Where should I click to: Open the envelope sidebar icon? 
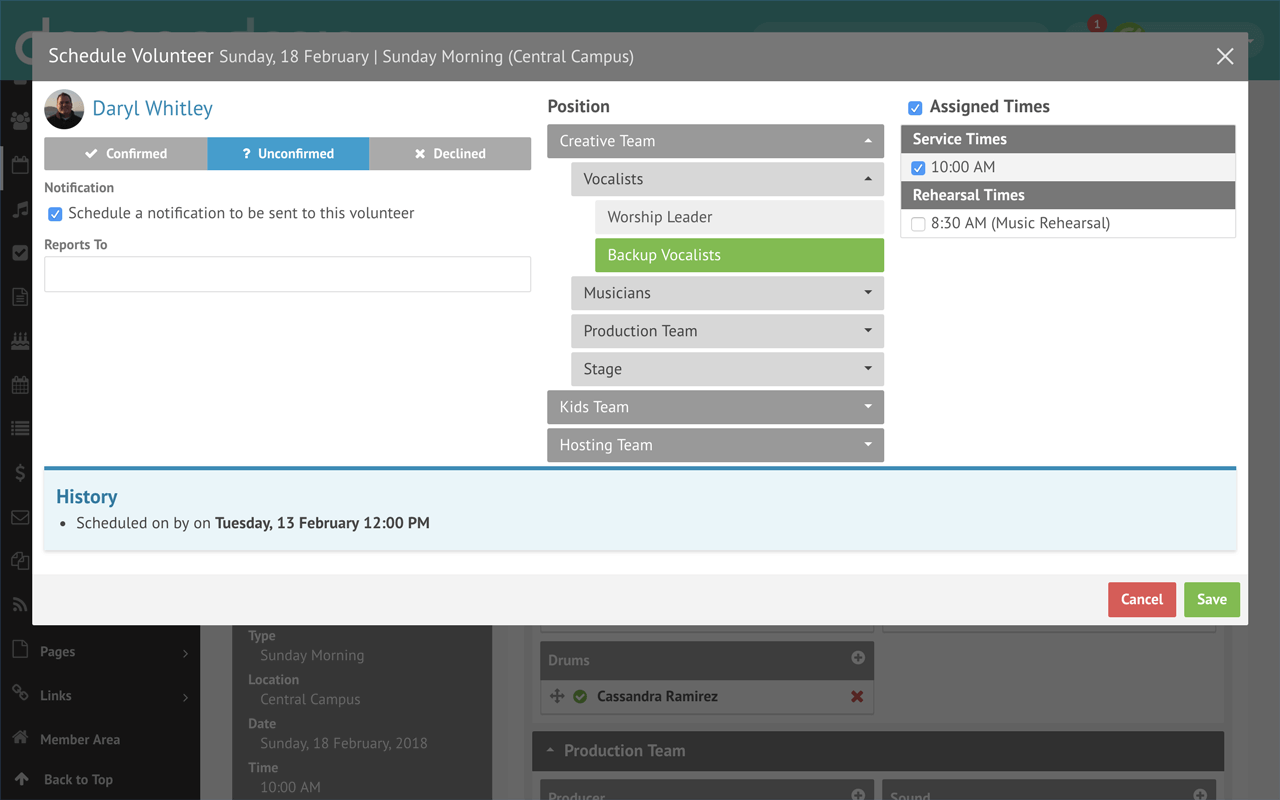tap(20, 517)
